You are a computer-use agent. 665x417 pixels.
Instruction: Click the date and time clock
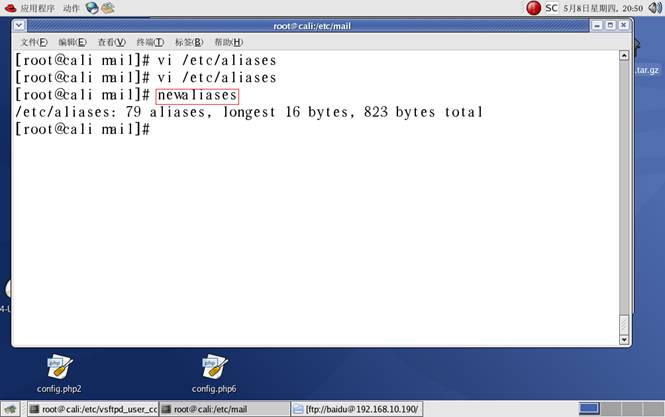coord(604,8)
